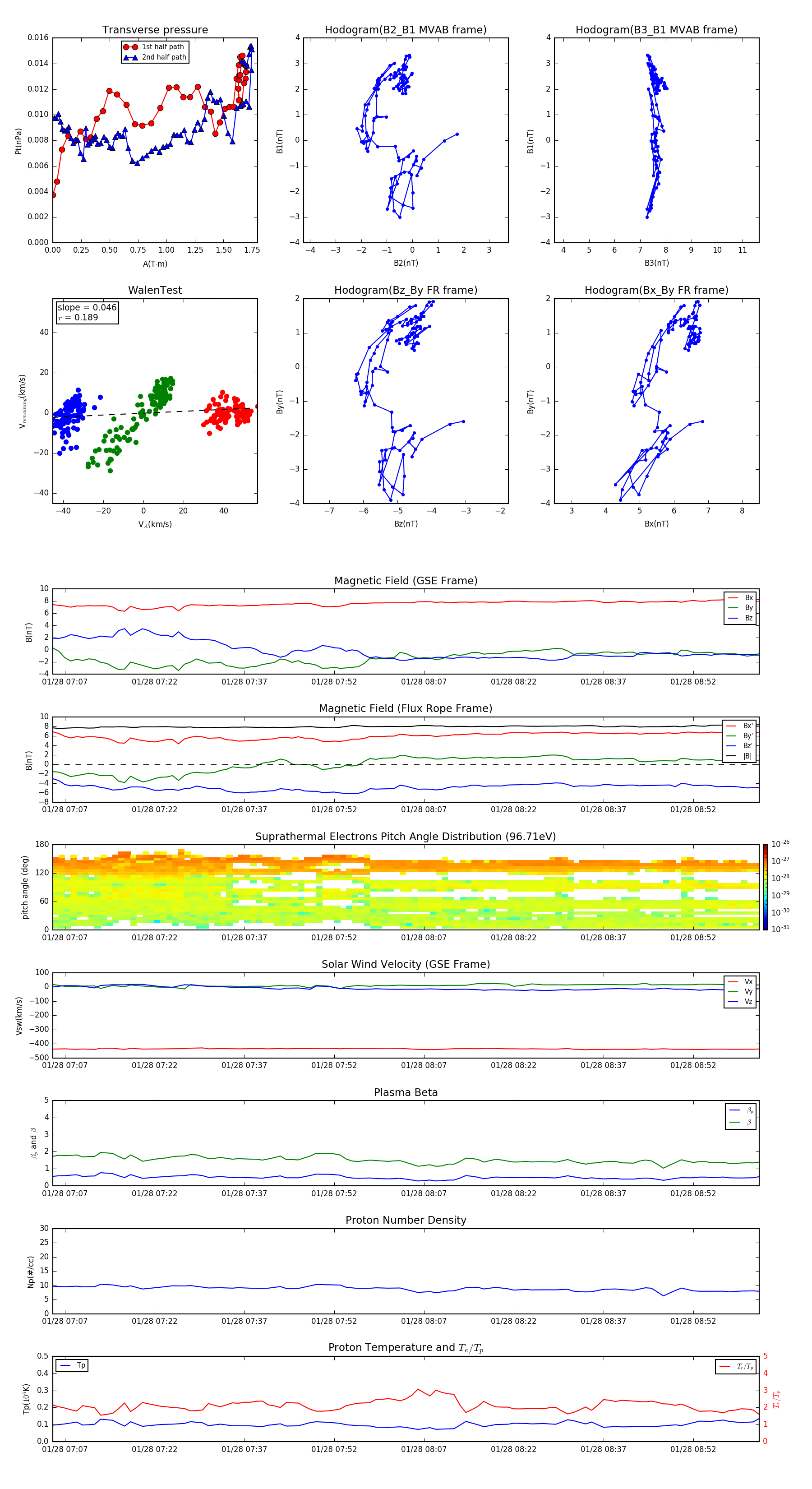Click the 'Plasma Beta' panel title
812x1489 pixels.
coord(406,1092)
